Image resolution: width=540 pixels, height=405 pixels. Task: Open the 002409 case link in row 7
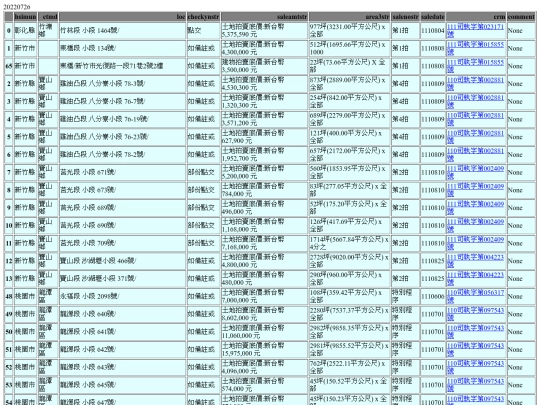click(x=475, y=172)
